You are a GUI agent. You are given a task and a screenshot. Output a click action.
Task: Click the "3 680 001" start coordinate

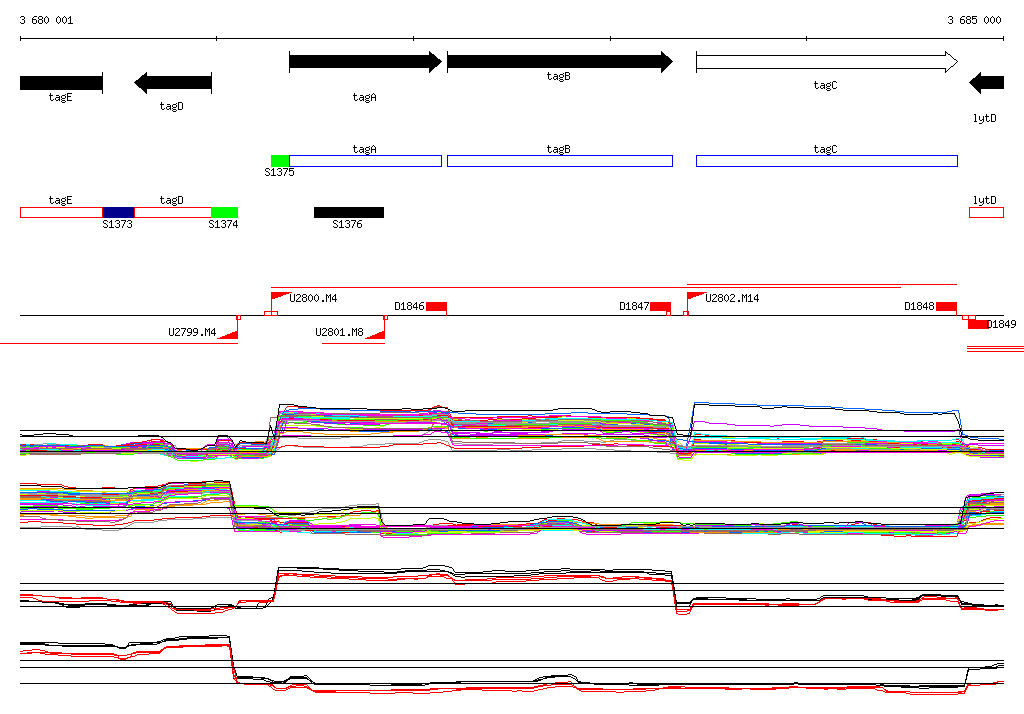(46, 20)
